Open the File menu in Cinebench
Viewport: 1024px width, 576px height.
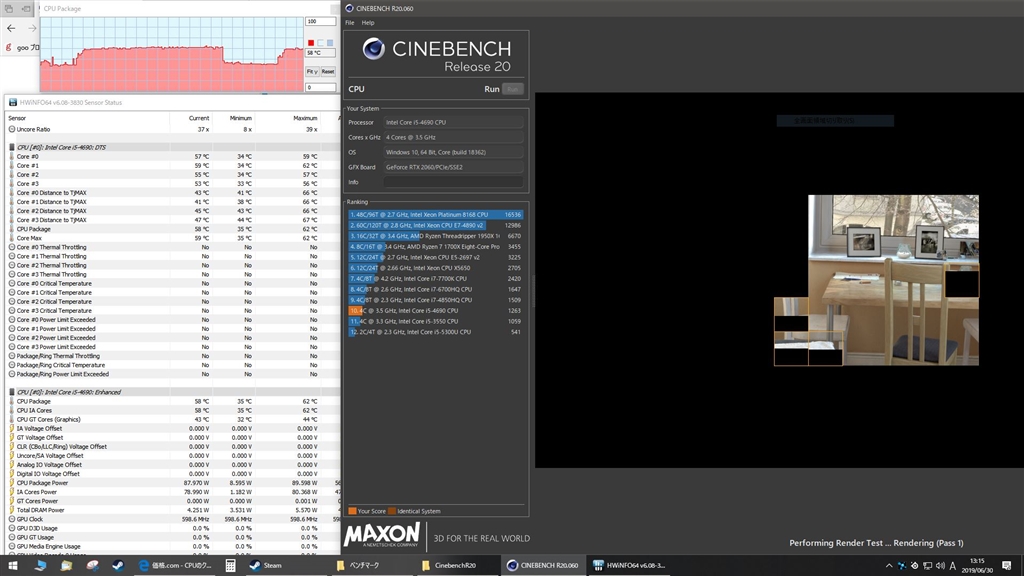click(350, 22)
